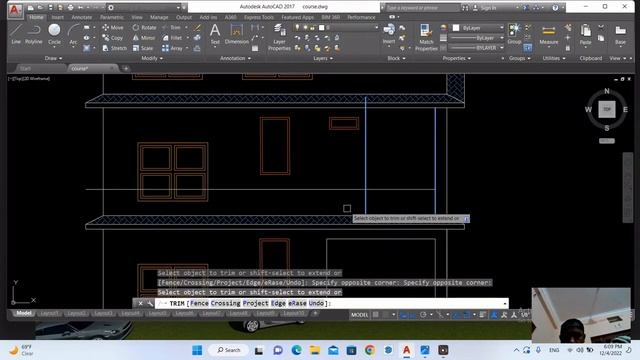Toggle MODEL space button in status bar
The height and width of the screenshot is (360, 640).
pos(359,315)
